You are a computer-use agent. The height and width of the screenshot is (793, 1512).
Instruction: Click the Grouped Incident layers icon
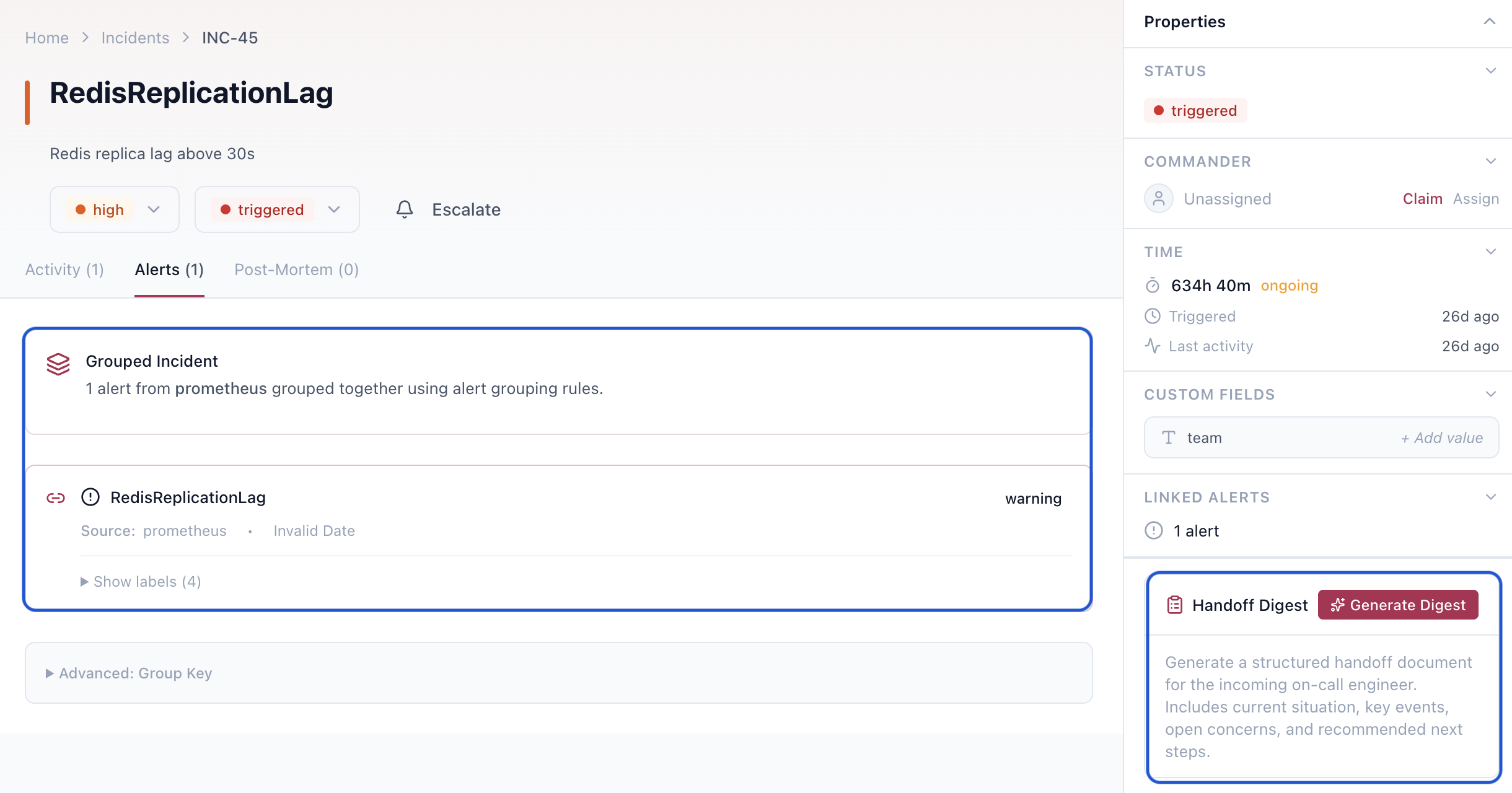(x=58, y=364)
